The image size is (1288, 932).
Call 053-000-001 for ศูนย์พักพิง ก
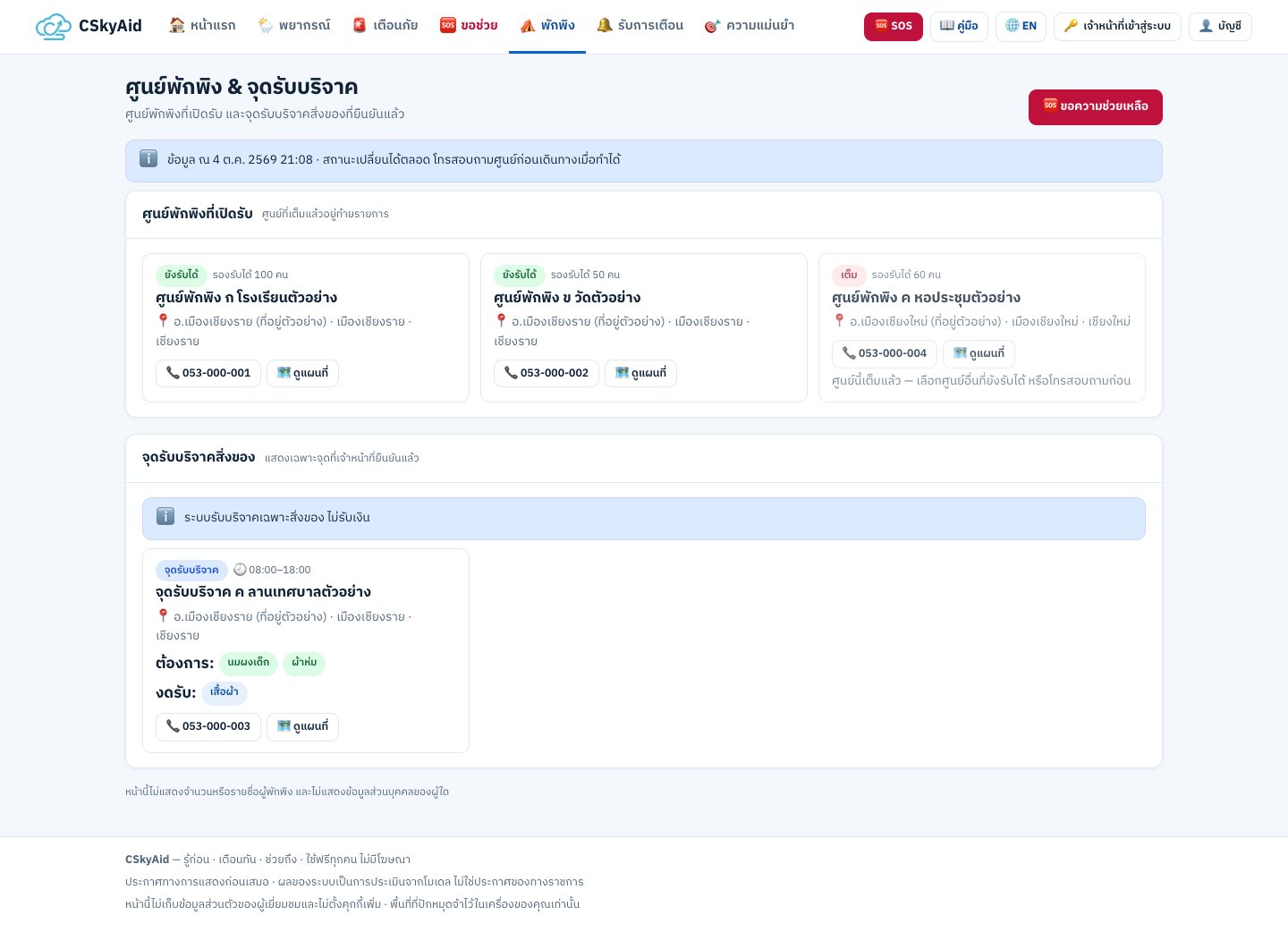(208, 373)
